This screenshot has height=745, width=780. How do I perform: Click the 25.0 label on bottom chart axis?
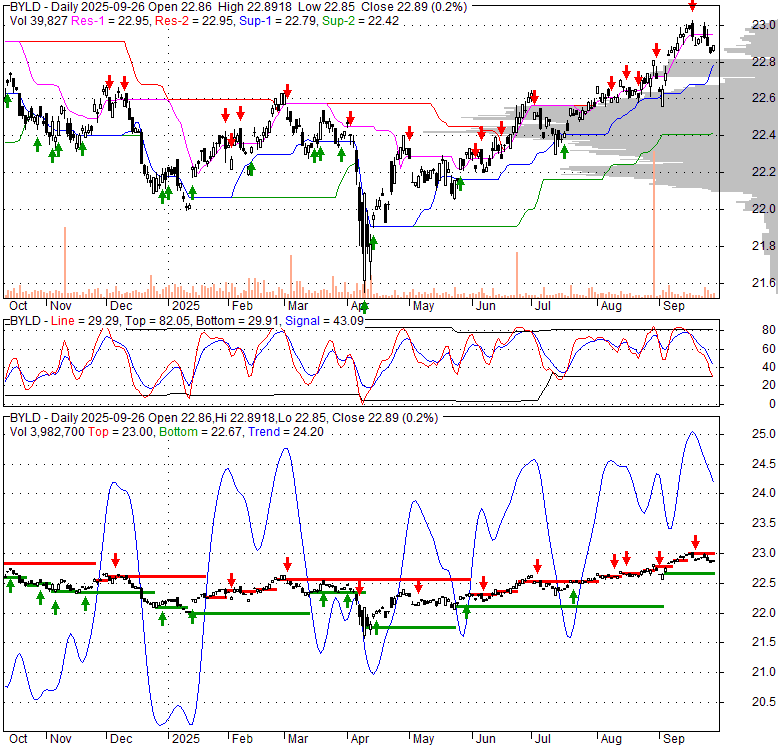[x=763, y=434]
